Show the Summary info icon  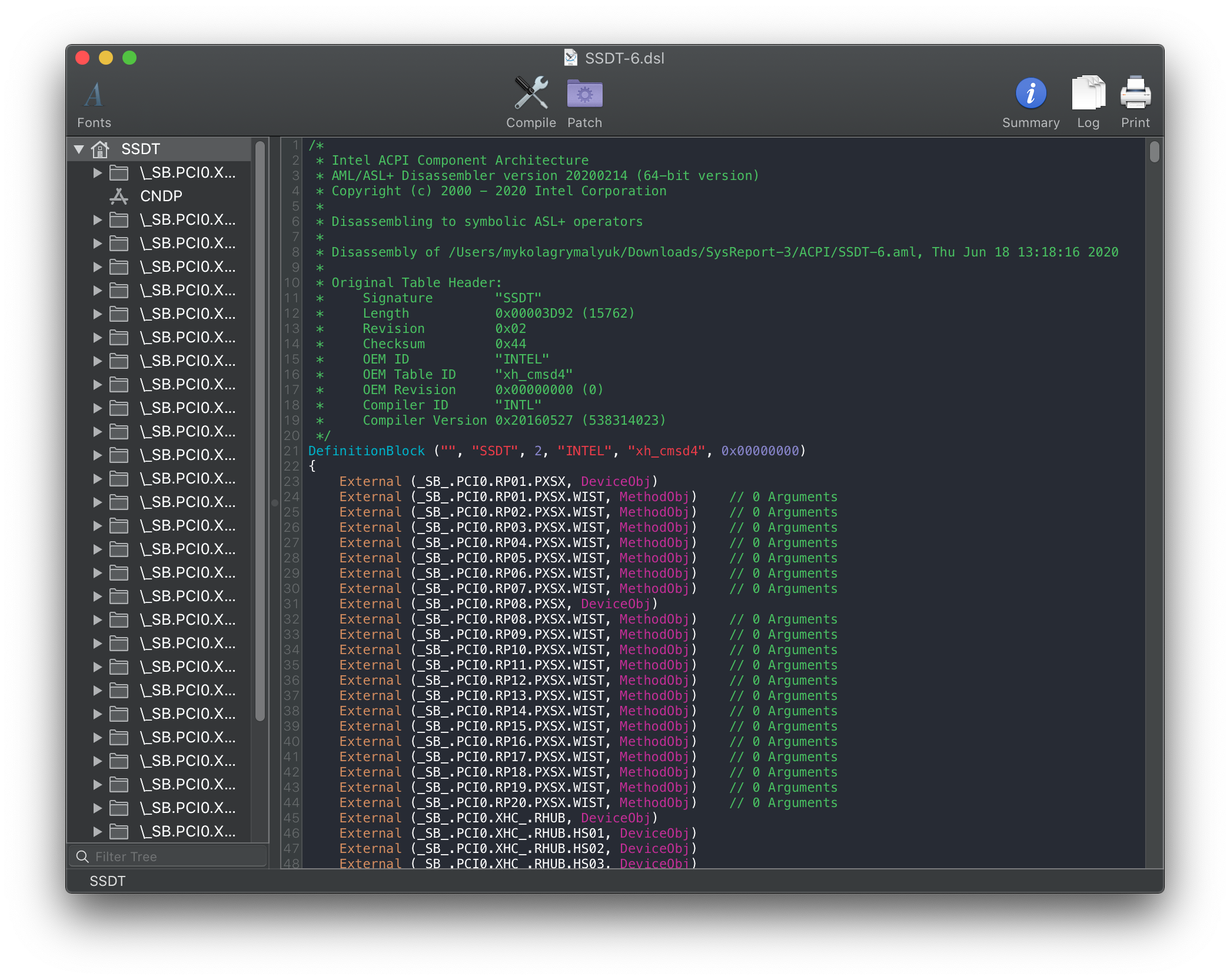1030,94
